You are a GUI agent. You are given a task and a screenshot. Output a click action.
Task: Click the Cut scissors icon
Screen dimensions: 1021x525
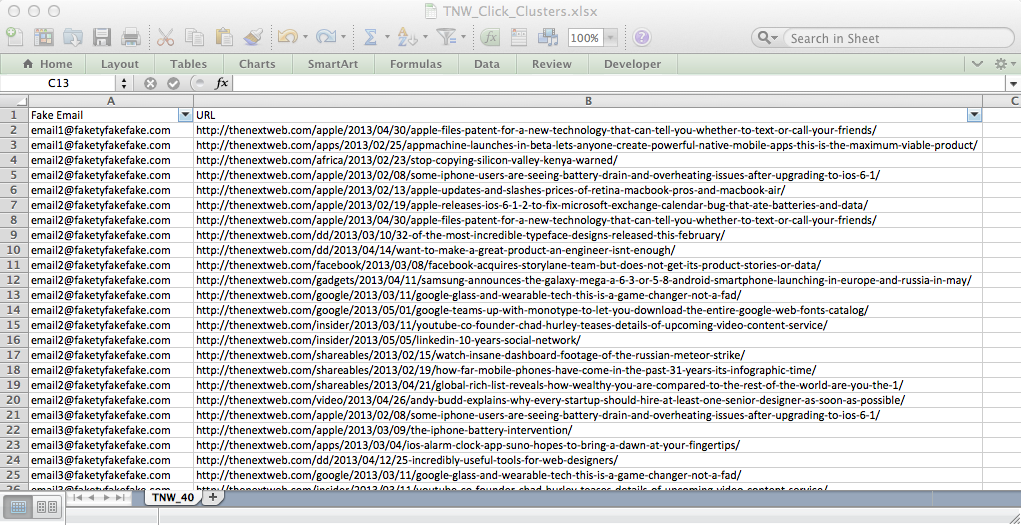166,37
